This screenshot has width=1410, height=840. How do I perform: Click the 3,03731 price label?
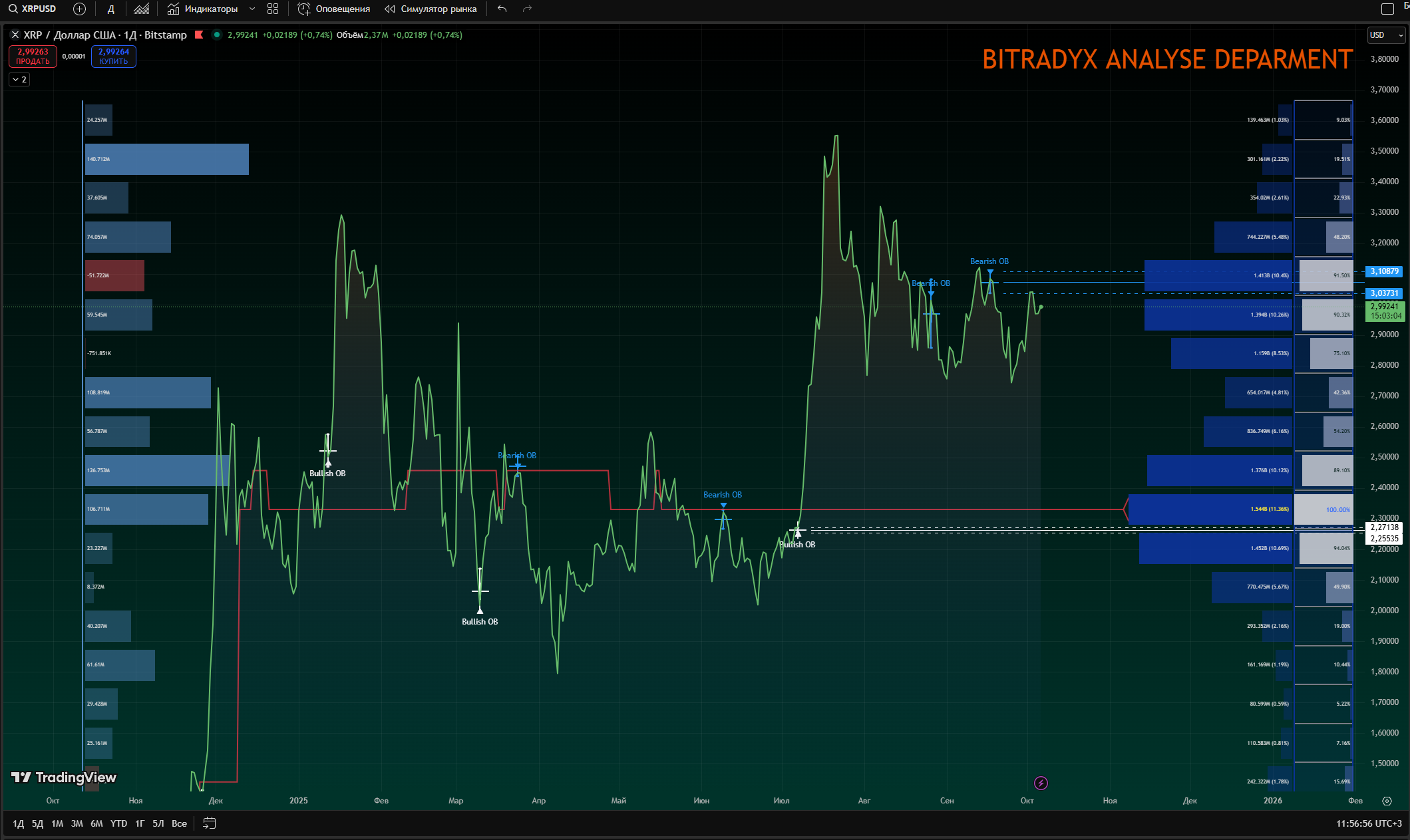(1384, 293)
